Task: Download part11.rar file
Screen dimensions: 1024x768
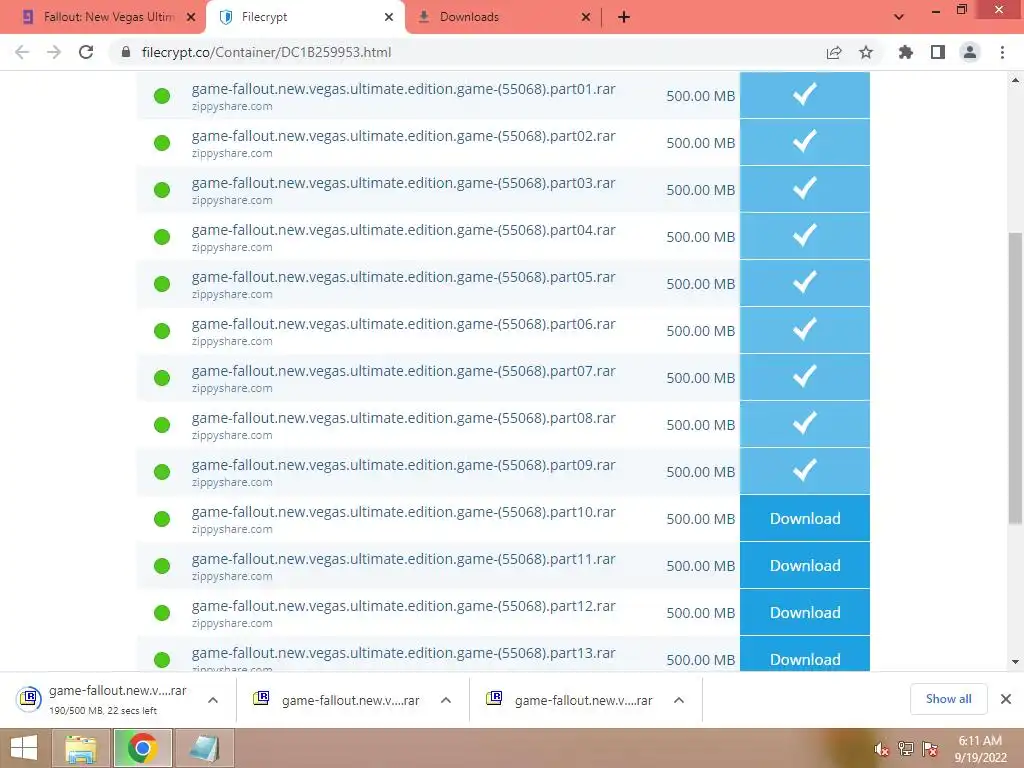Action: coord(805,566)
